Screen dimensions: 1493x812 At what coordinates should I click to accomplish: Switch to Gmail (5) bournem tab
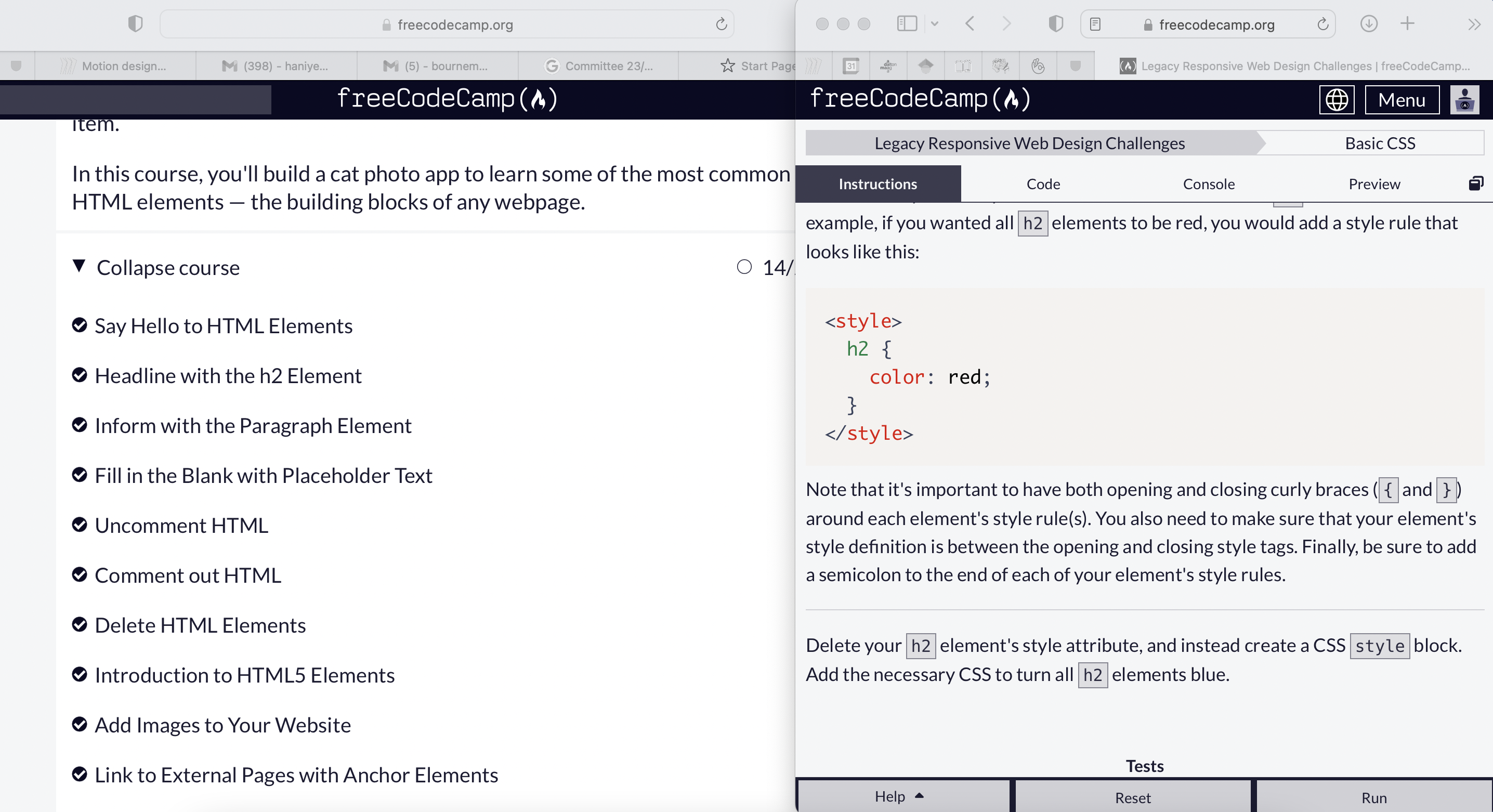437,66
